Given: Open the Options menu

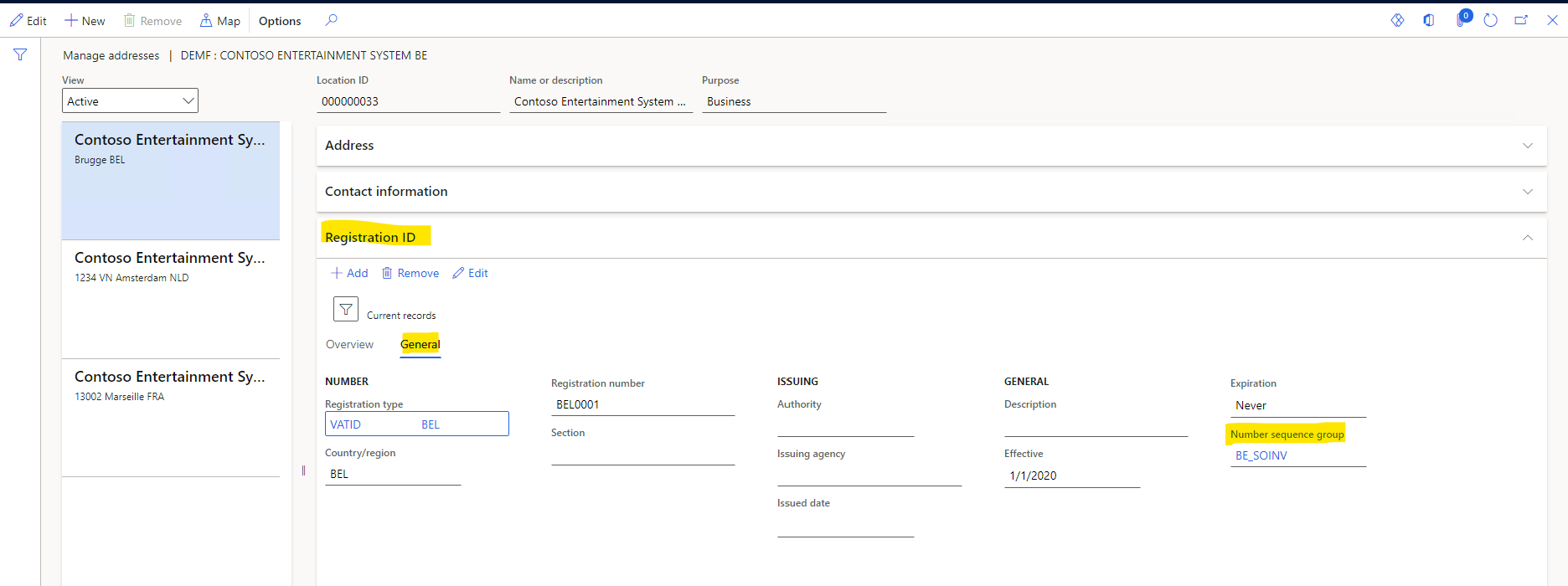Looking at the screenshot, I should 280,21.
